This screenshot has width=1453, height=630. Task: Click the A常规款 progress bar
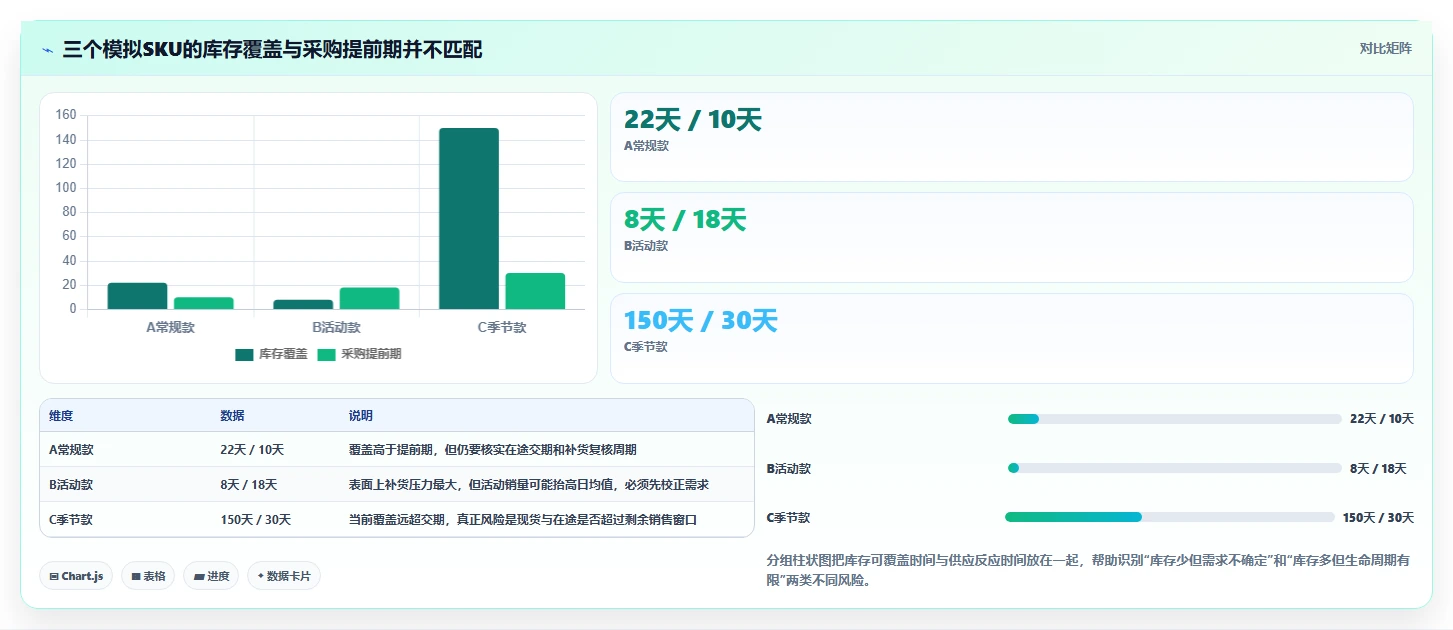(1174, 419)
